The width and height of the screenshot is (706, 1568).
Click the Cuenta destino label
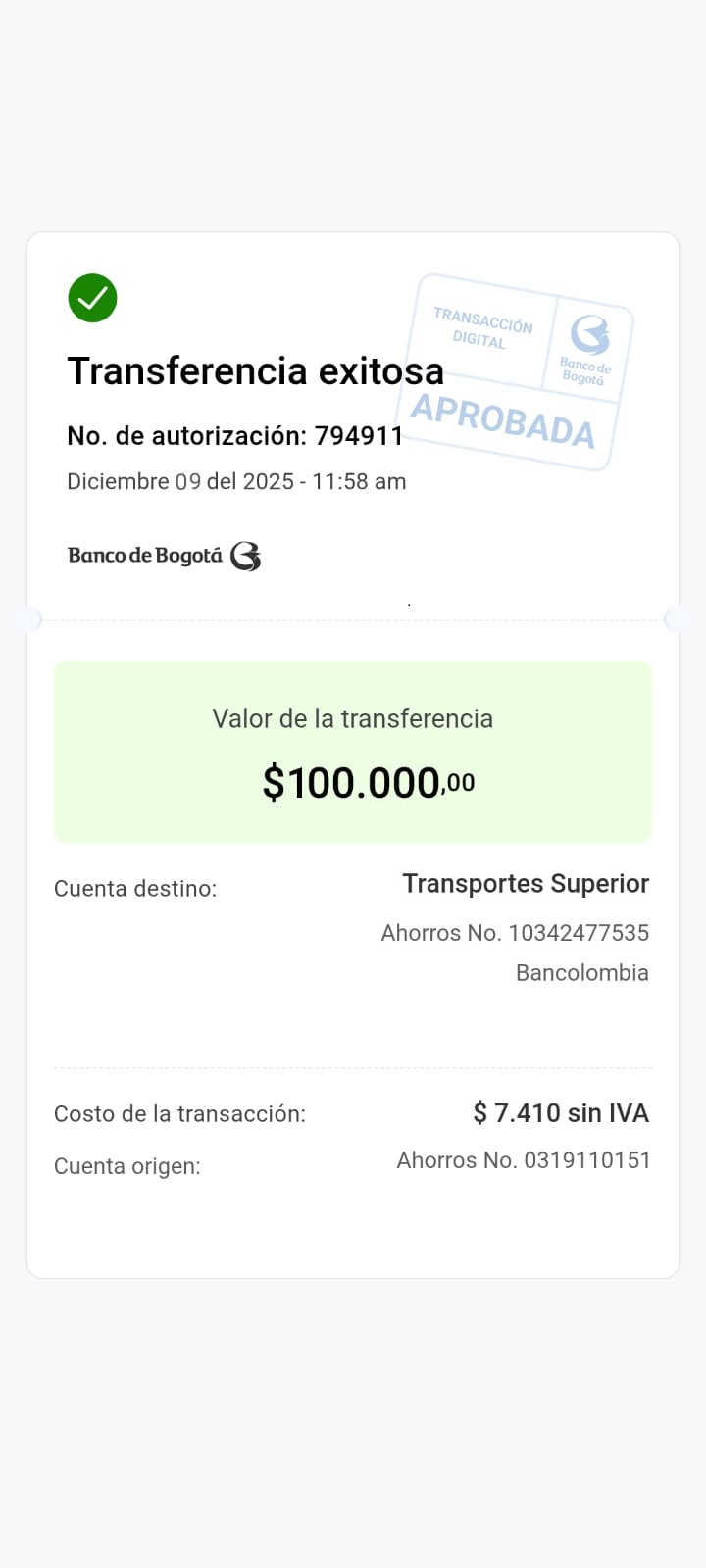pyautogui.click(x=135, y=889)
